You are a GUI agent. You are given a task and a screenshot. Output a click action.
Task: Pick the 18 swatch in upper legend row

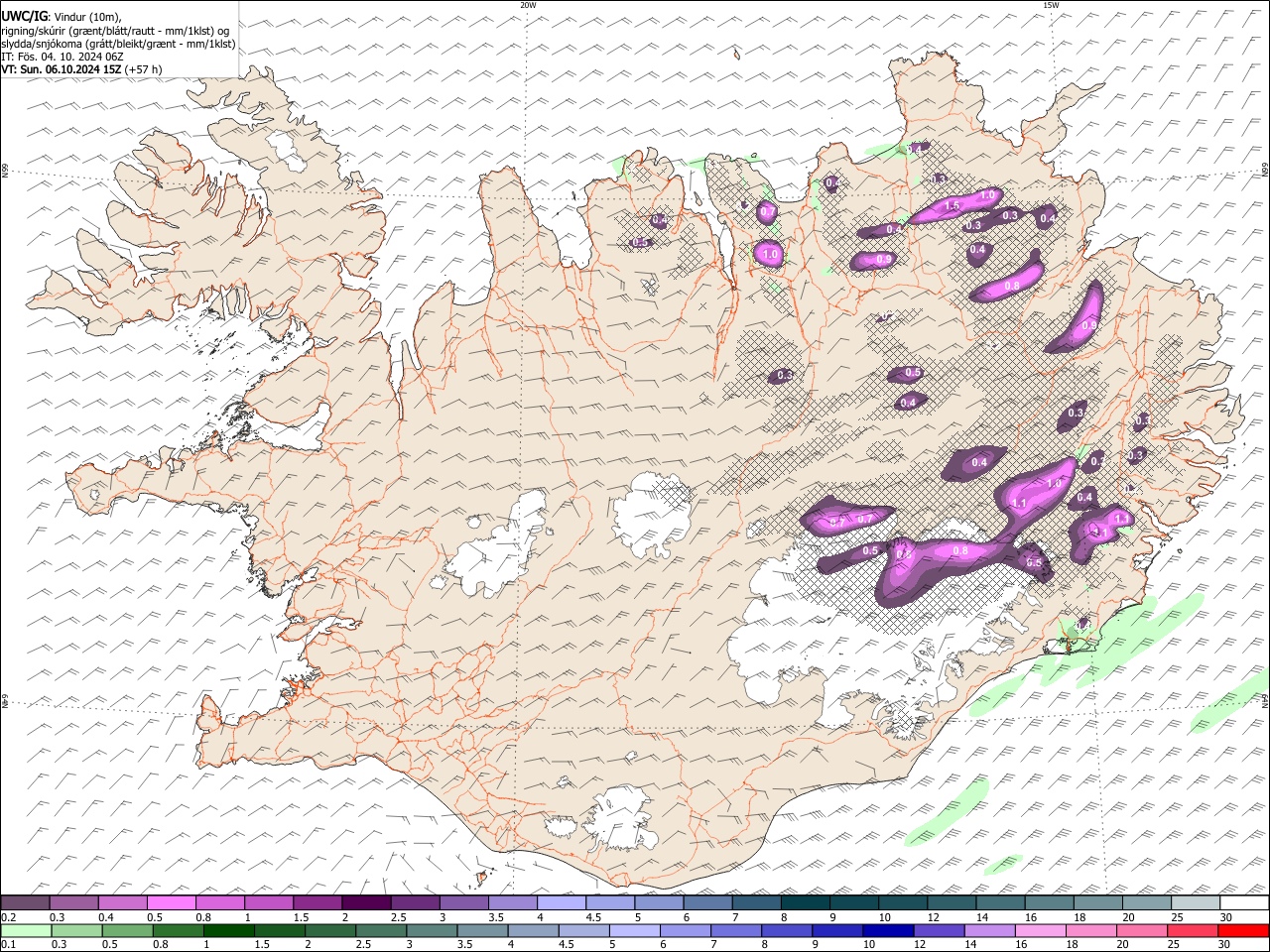1097,903
